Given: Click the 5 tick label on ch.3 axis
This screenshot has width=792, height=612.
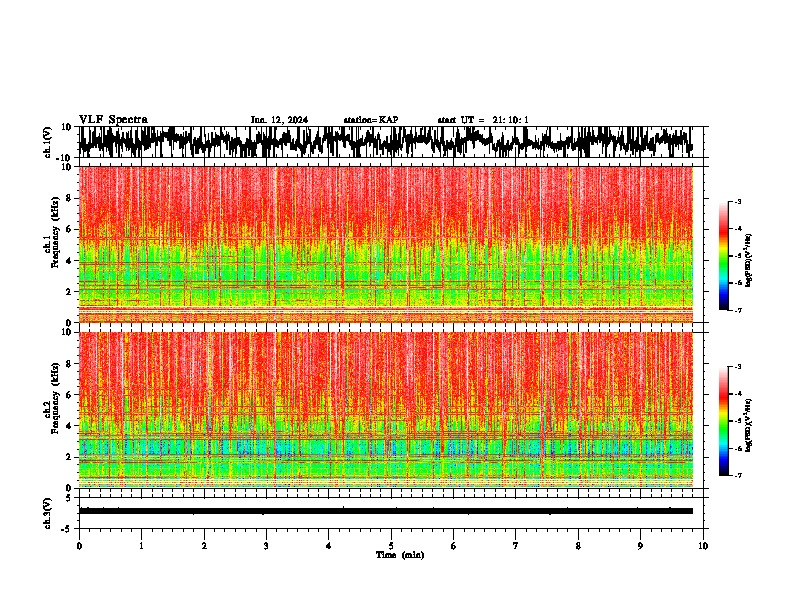Looking at the screenshot, I should (69, 498).
